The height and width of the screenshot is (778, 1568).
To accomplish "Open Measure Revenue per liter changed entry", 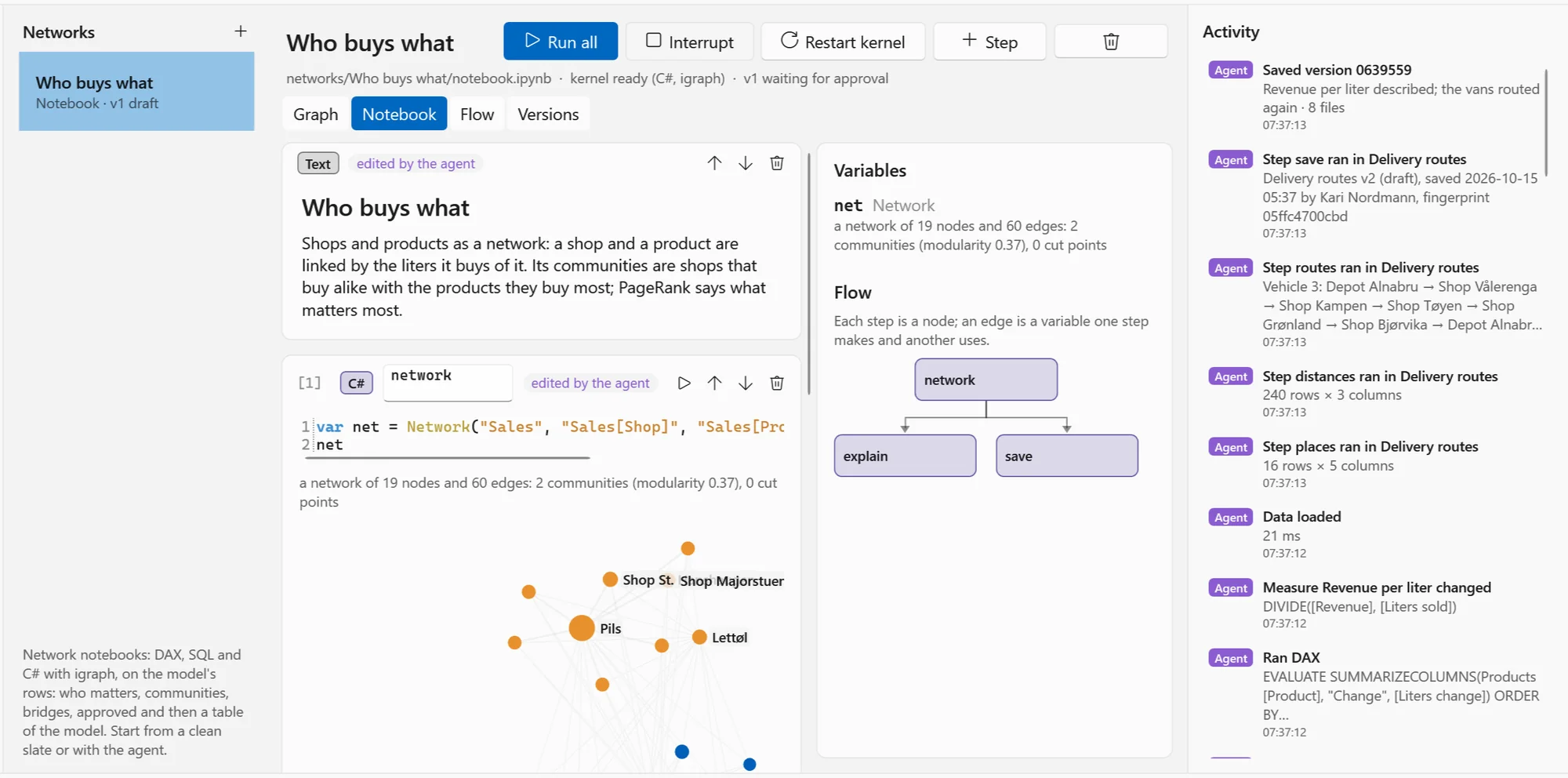I will (x=1376, y=605).
